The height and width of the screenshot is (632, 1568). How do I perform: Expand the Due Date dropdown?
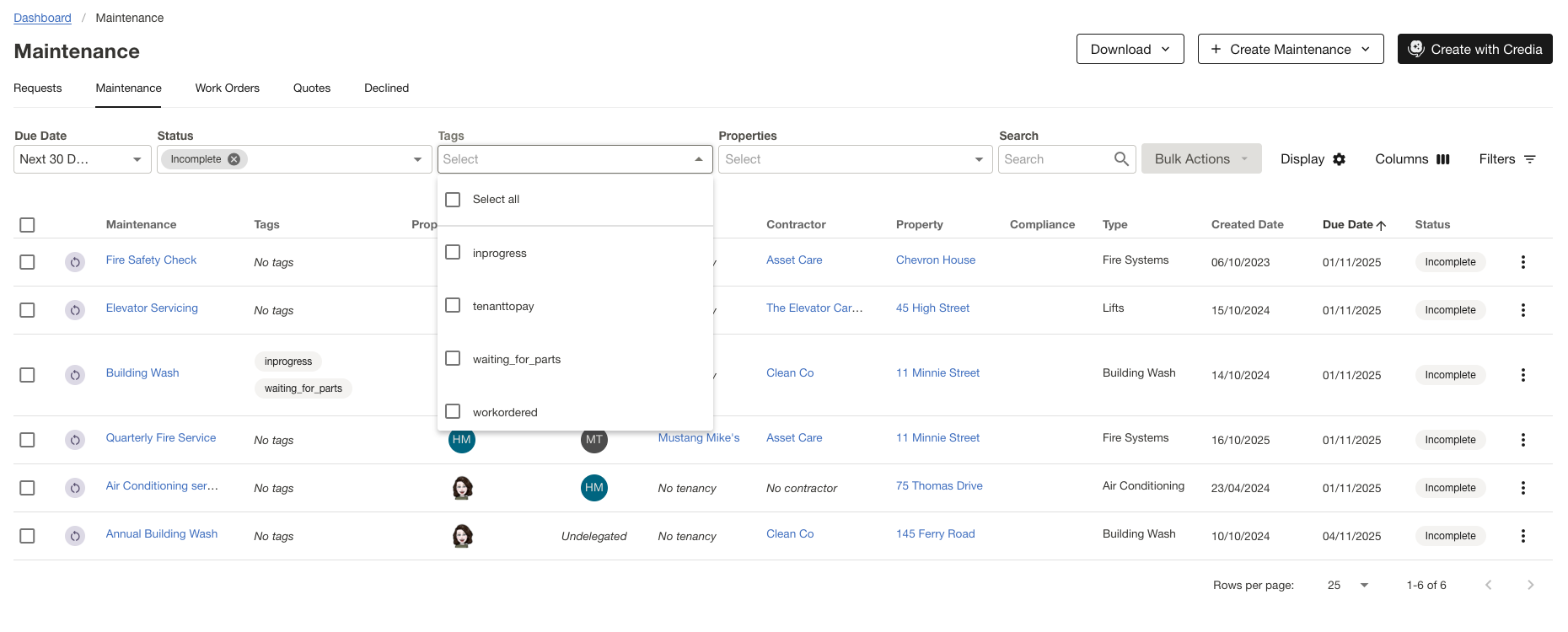(x=137, y=159)
